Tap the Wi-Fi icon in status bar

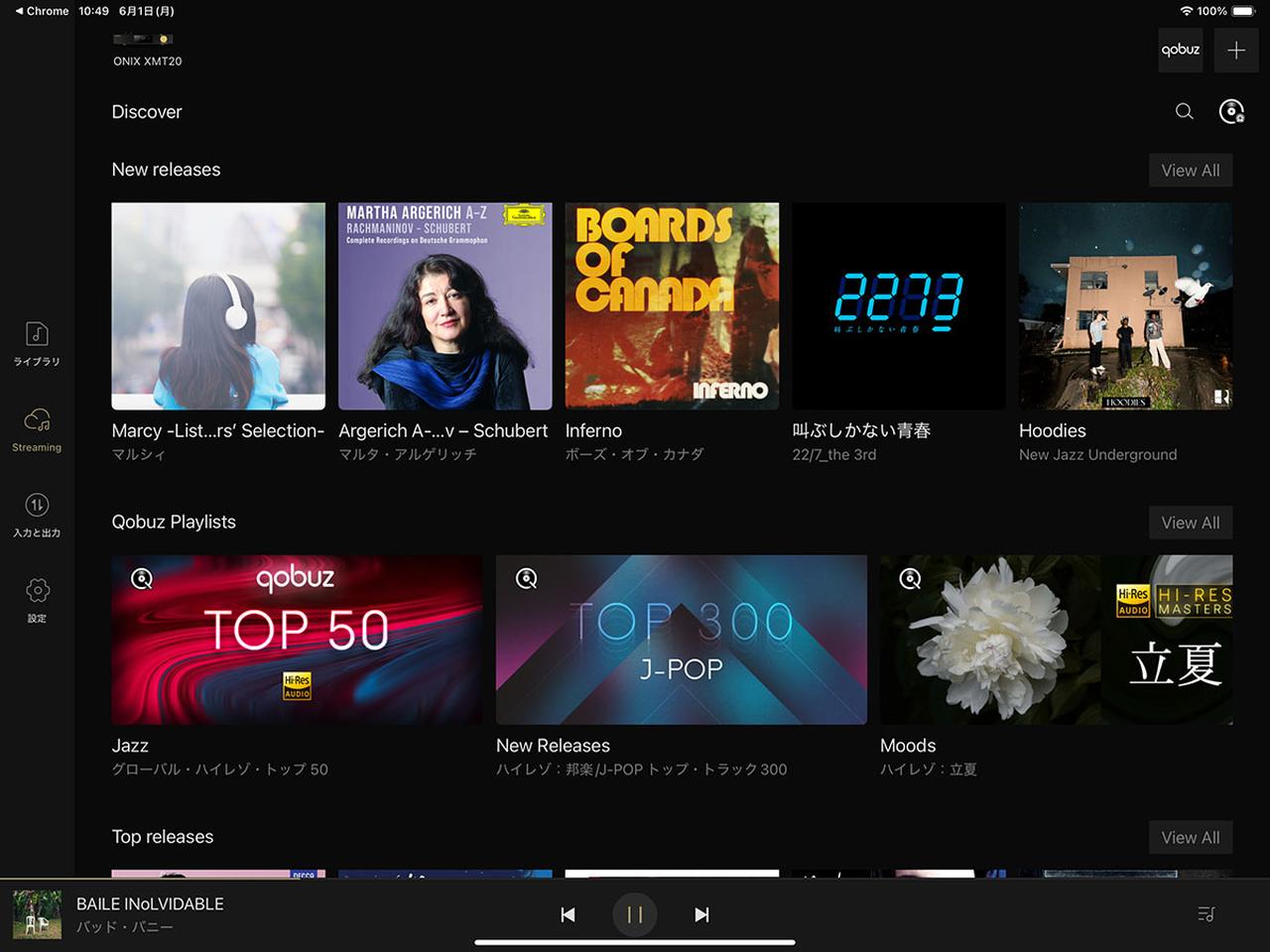1186,11
